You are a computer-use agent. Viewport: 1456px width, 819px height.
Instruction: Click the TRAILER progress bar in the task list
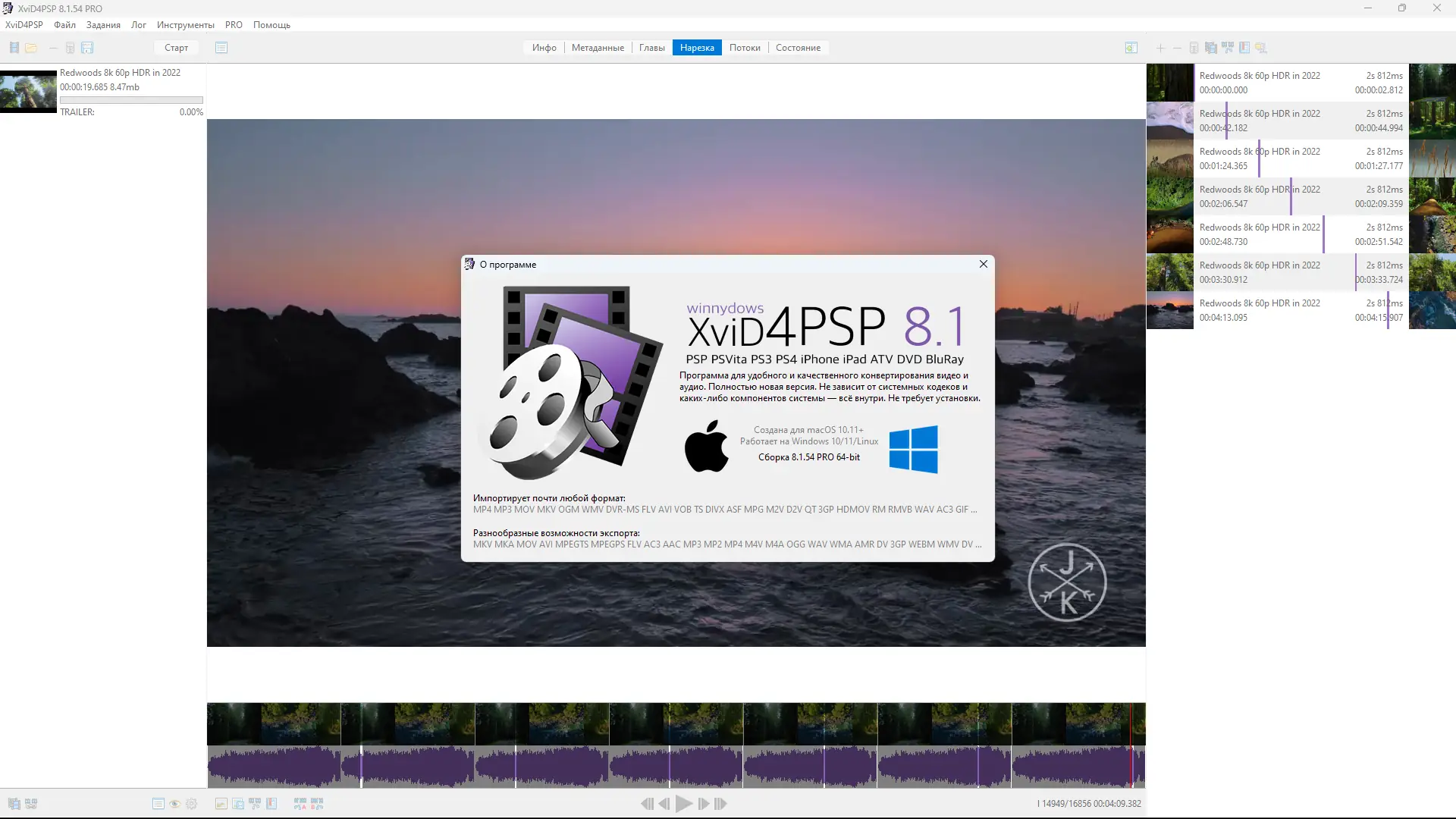click(x=131, y=99)
